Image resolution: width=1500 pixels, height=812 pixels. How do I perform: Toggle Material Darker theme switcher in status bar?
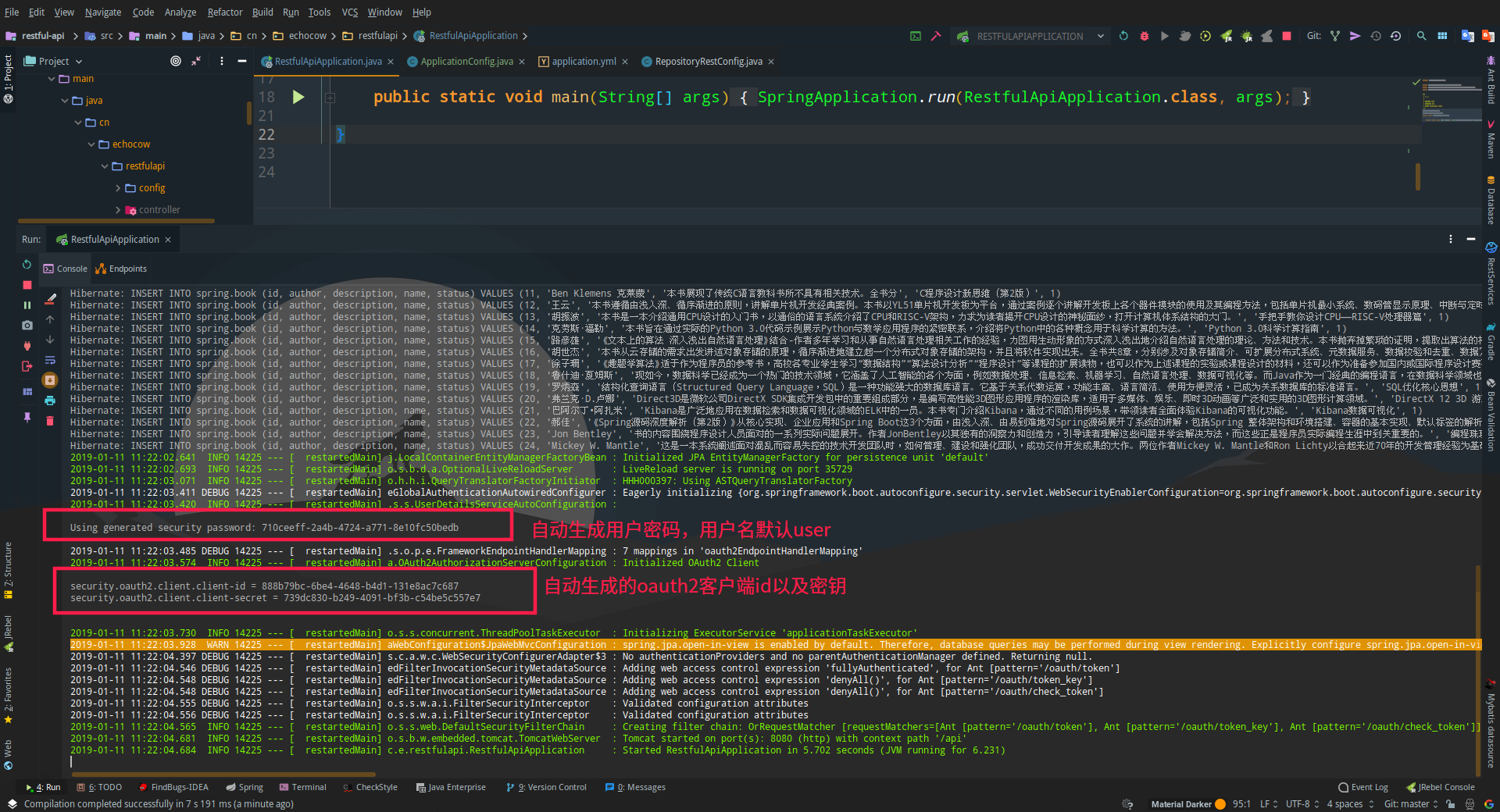(1187, 803)
